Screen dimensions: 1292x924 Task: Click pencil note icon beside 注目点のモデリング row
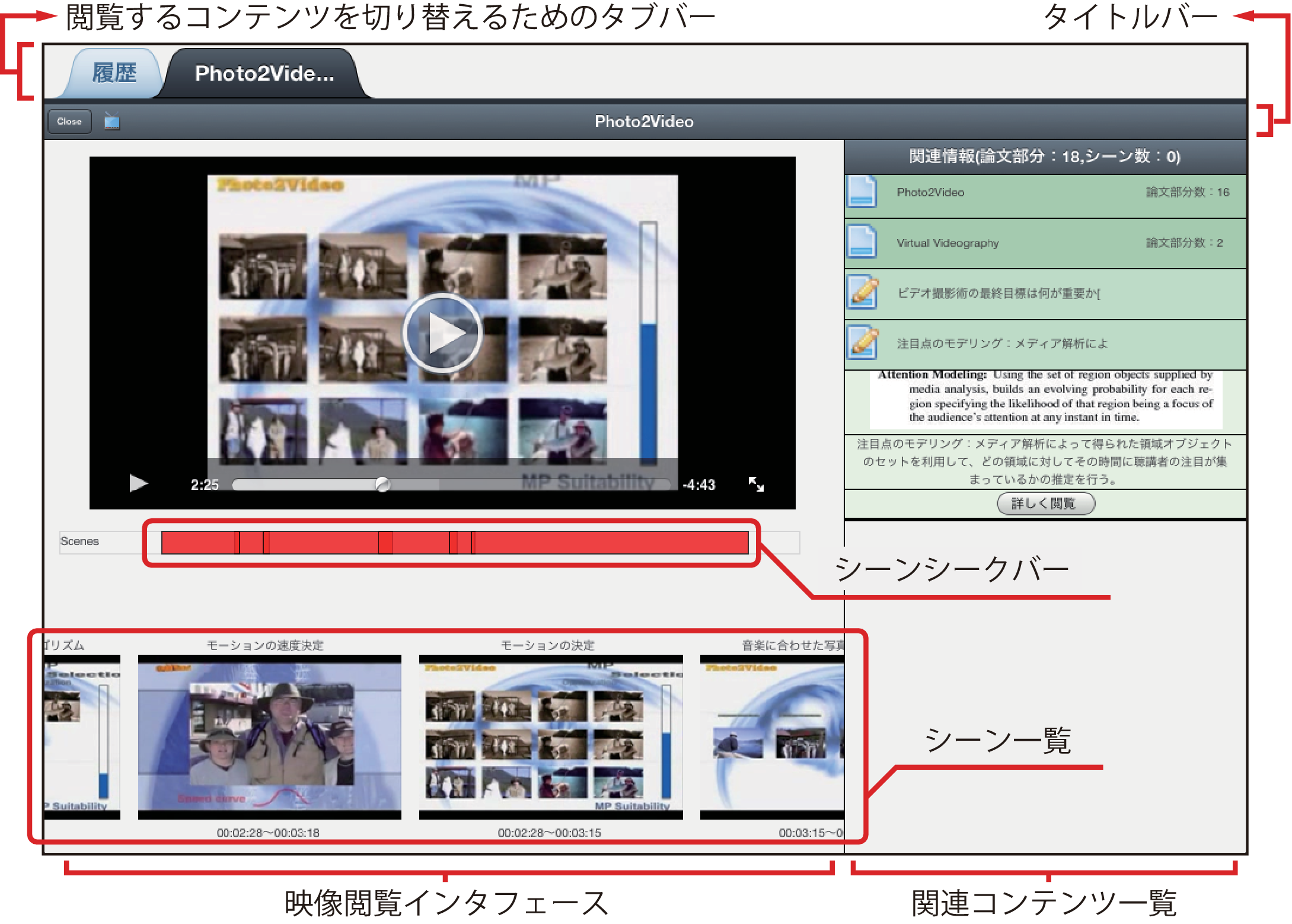click(x=862, y=342)
